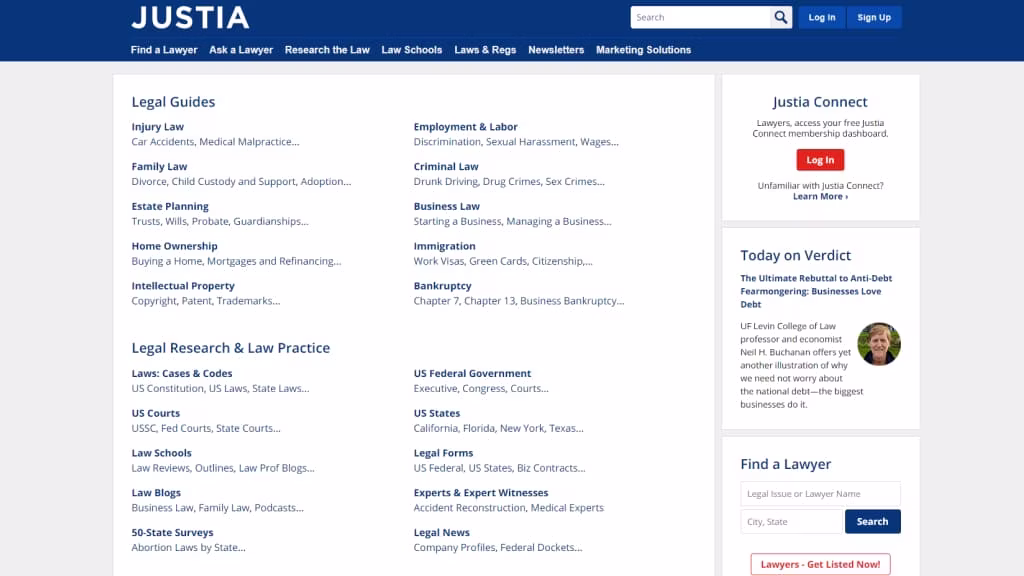This screenshot has height=576, width=1024.
Task: Open the Immigration guide
Action: click(x=445, y=246)
